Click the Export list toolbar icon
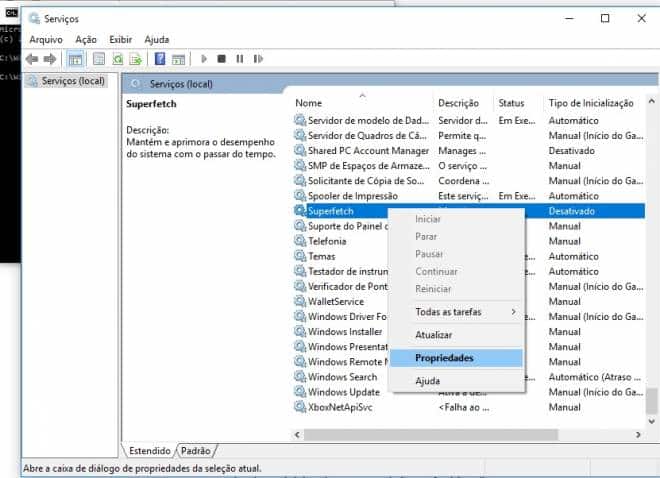Screen dimensions: 660x478 [x=136, y=59]
